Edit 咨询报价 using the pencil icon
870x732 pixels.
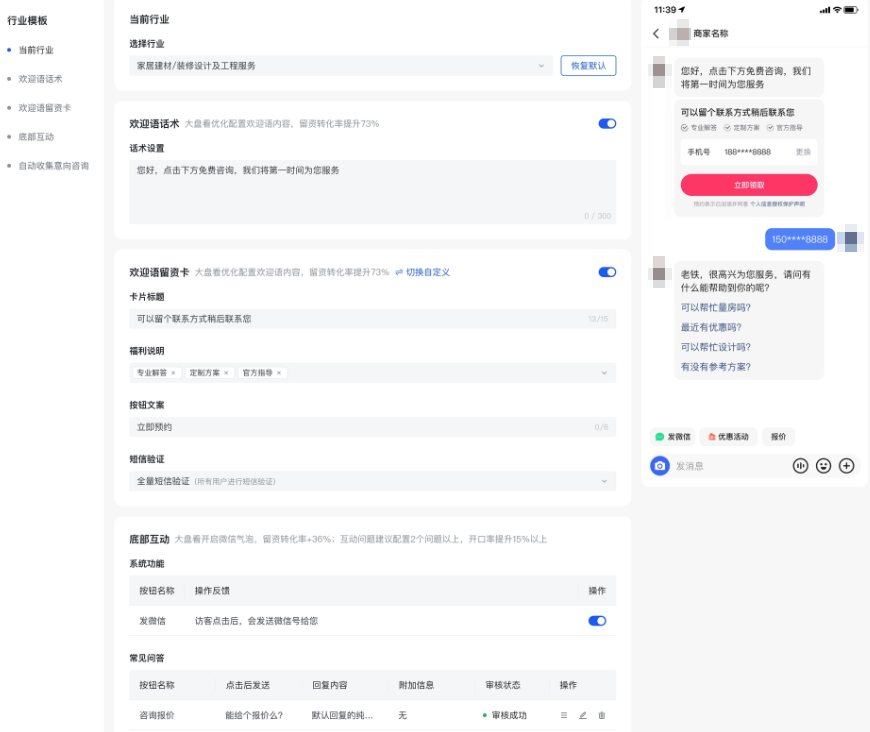click(584, 715)
